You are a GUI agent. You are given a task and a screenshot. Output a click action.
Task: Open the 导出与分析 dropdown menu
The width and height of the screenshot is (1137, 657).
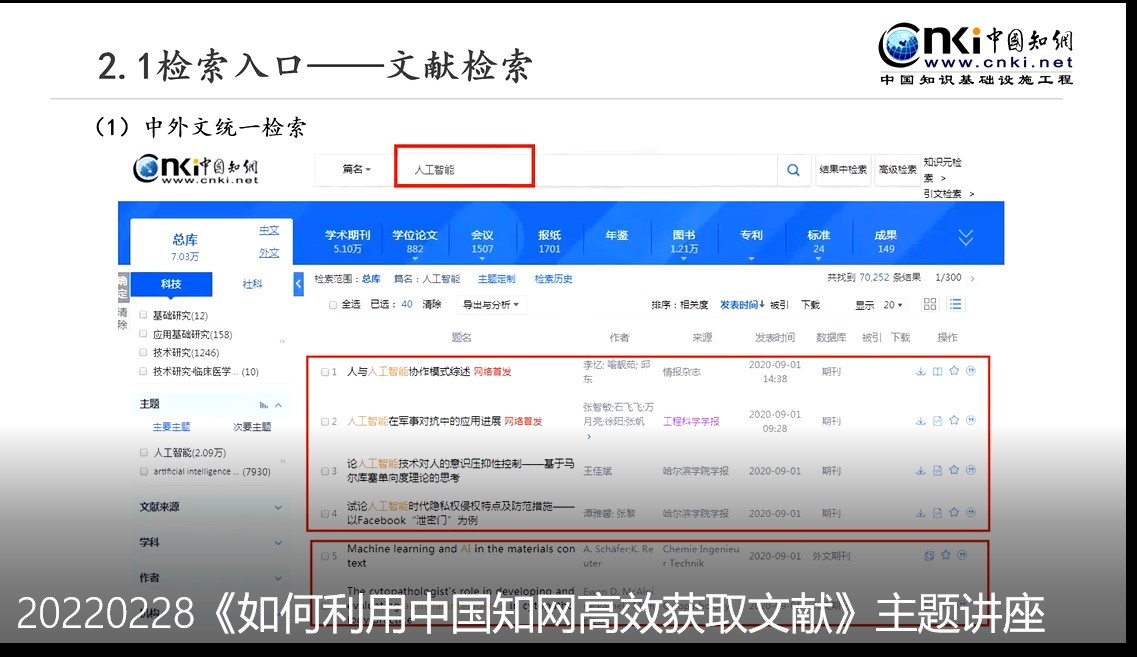pyautogui.click(x=491, y=305)
